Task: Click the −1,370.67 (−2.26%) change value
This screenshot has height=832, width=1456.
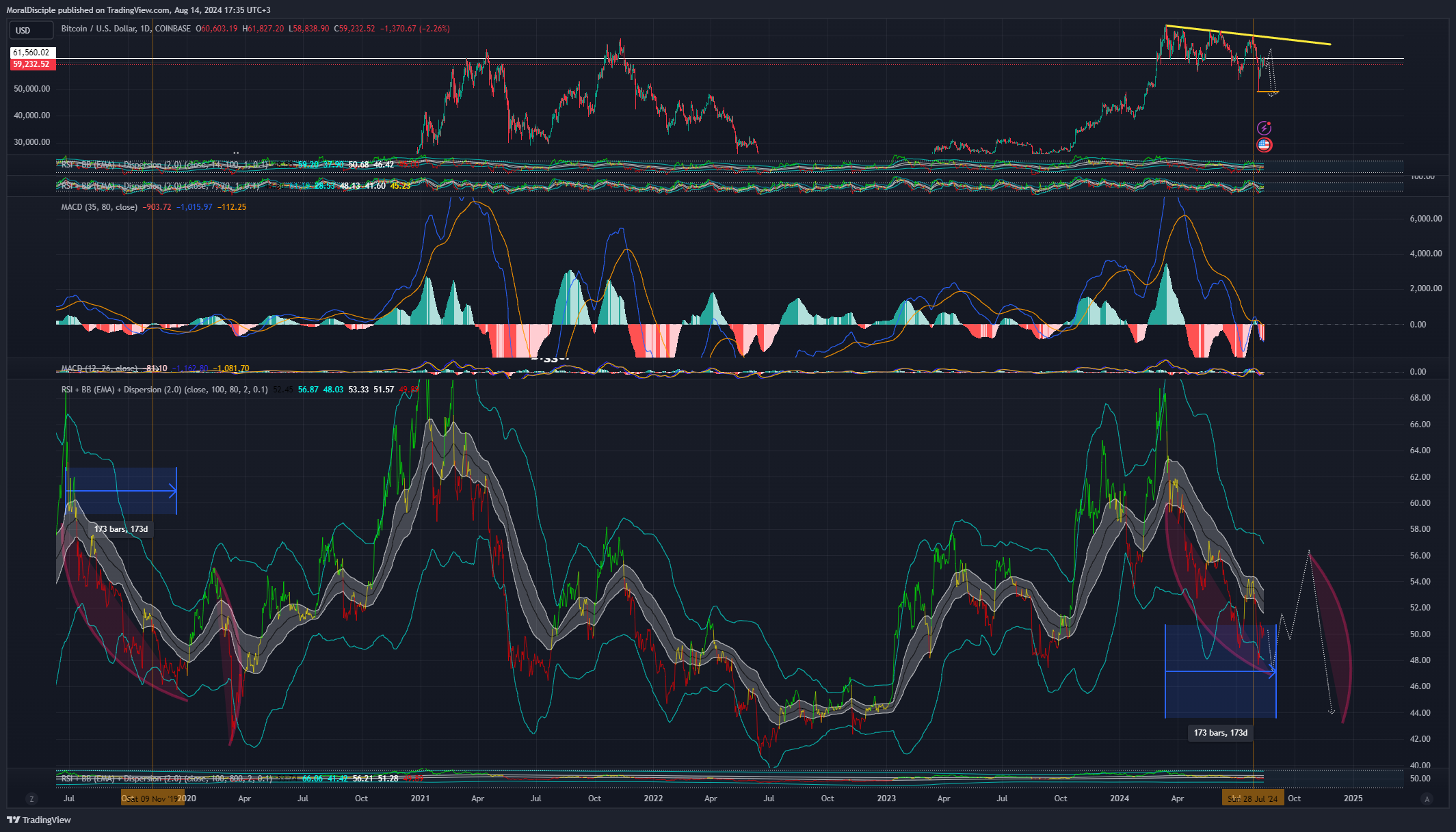Action: [x=415, y=29]
